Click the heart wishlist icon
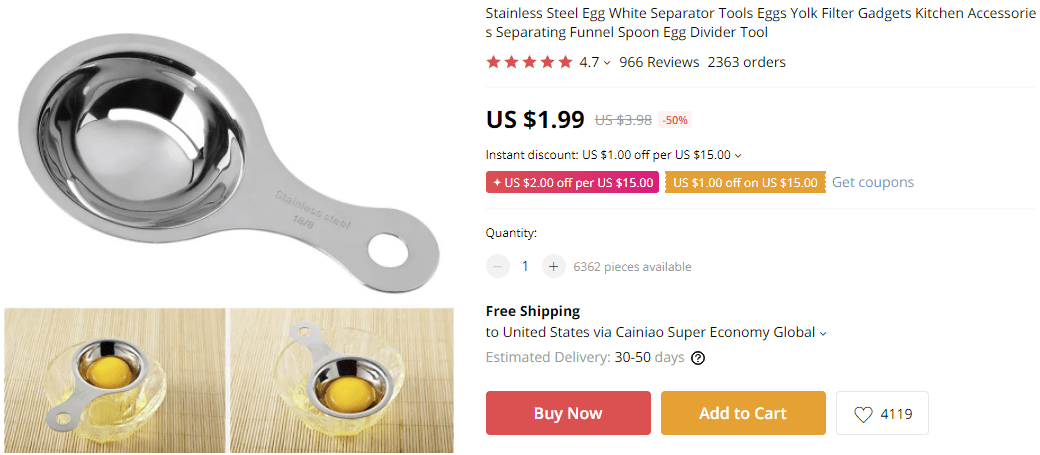This screenshot has height=455, width=1040. tap(863, 414)
